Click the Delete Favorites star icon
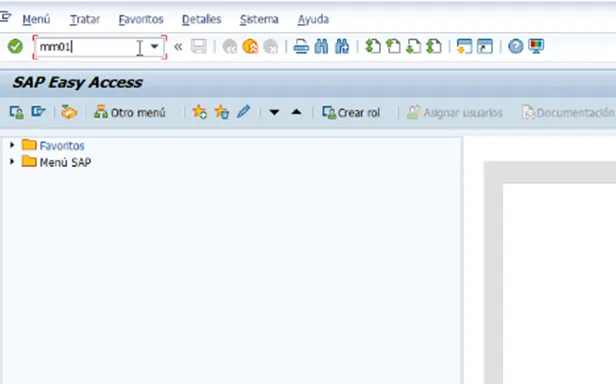616x384 pixels. tap(222, 112)
